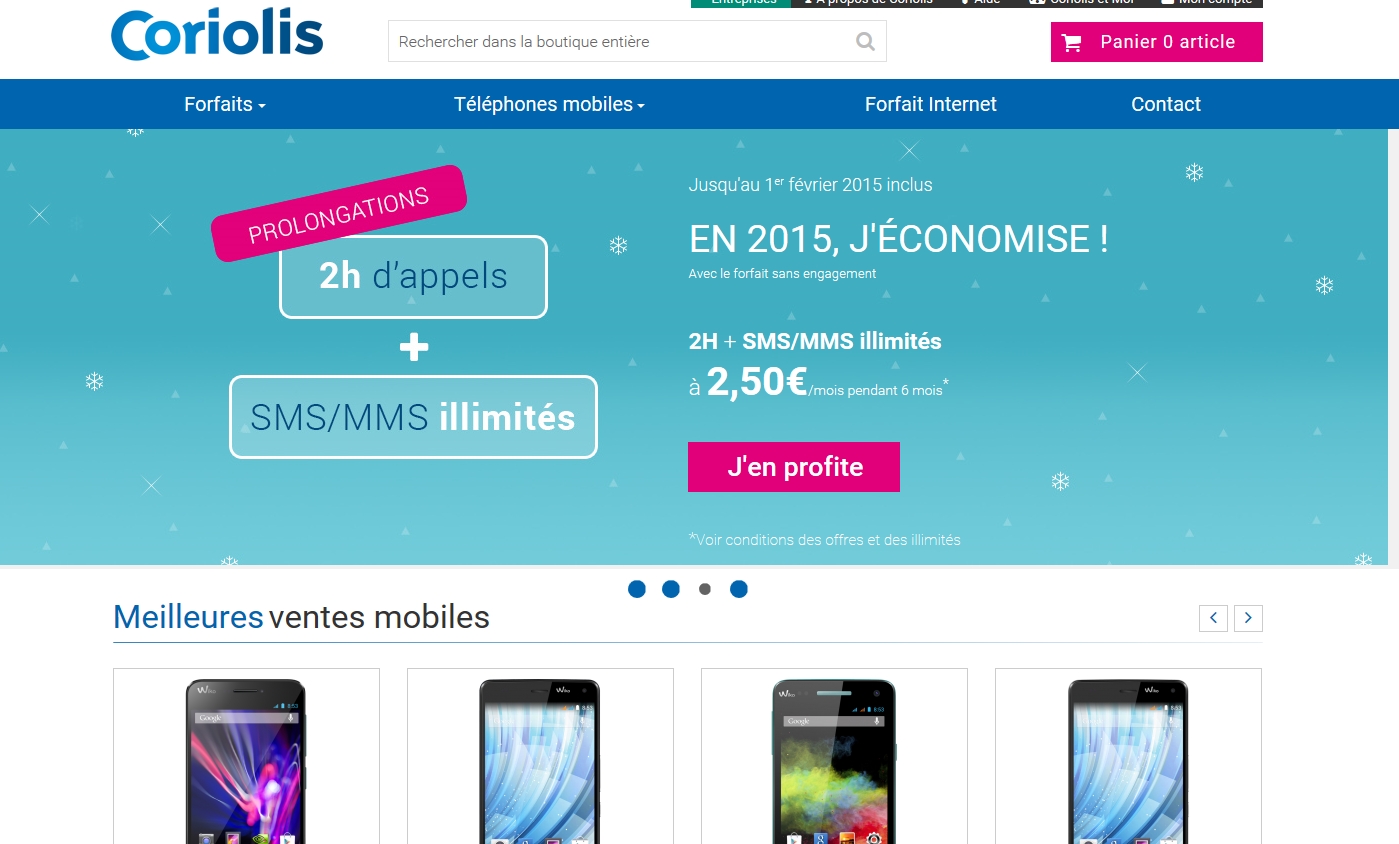Viewport: 1399px width, 844px height.
Task: Focus the boutique search field
Action: tap(620, 42)
